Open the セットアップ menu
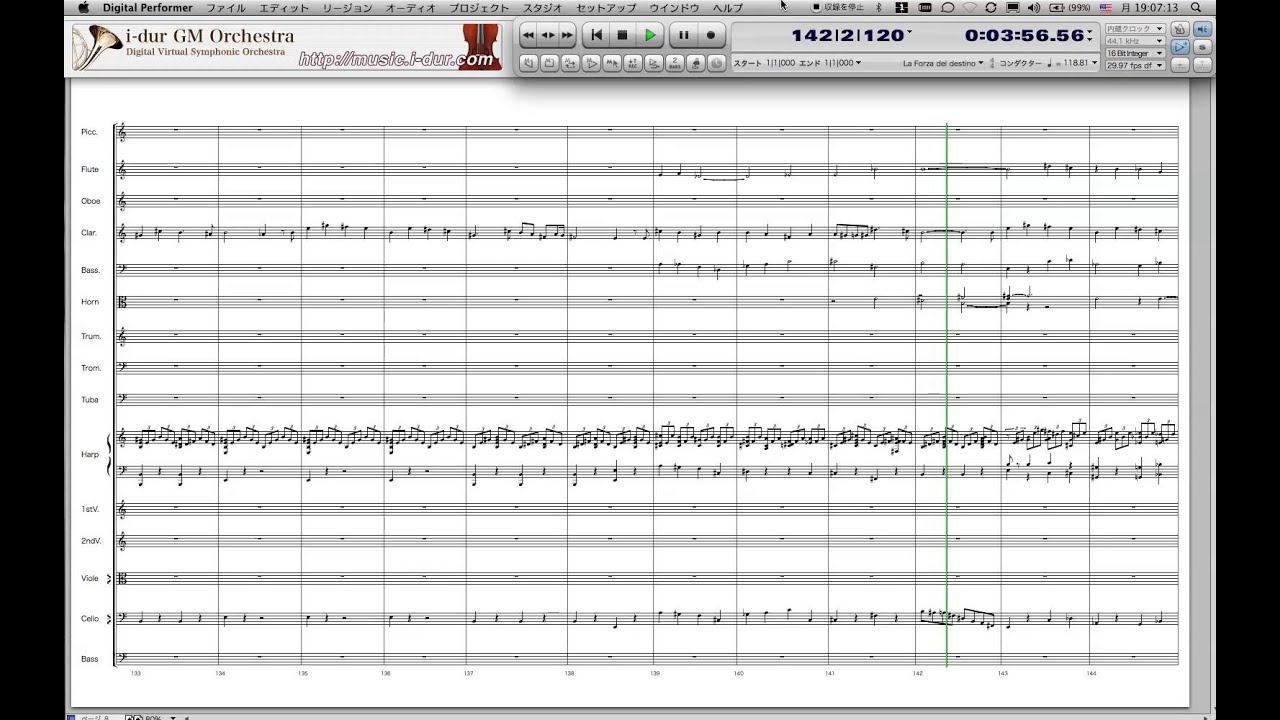1280x720 pixels. [x=606, y=8]
